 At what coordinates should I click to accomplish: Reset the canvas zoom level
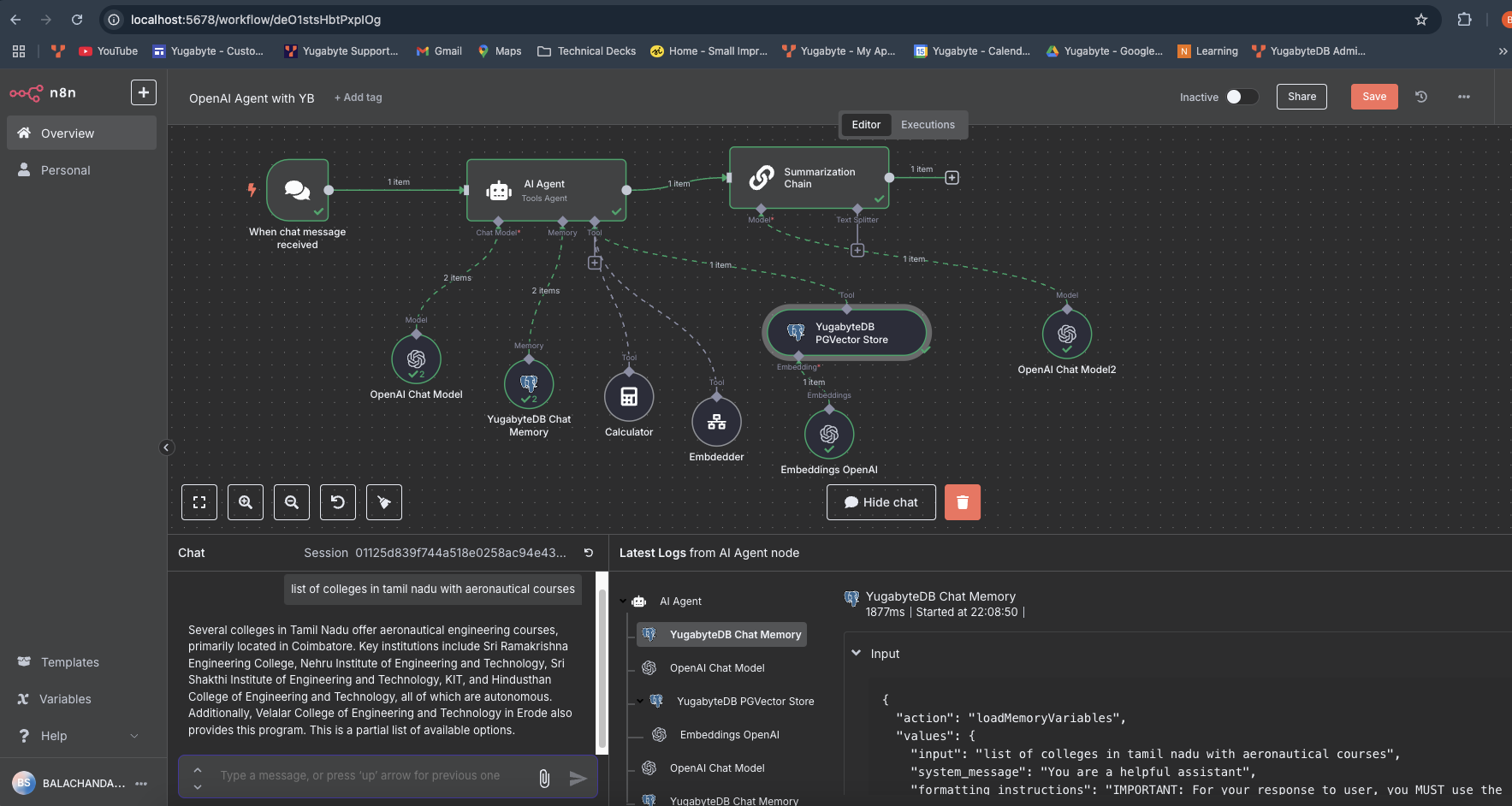coord(337,502)
